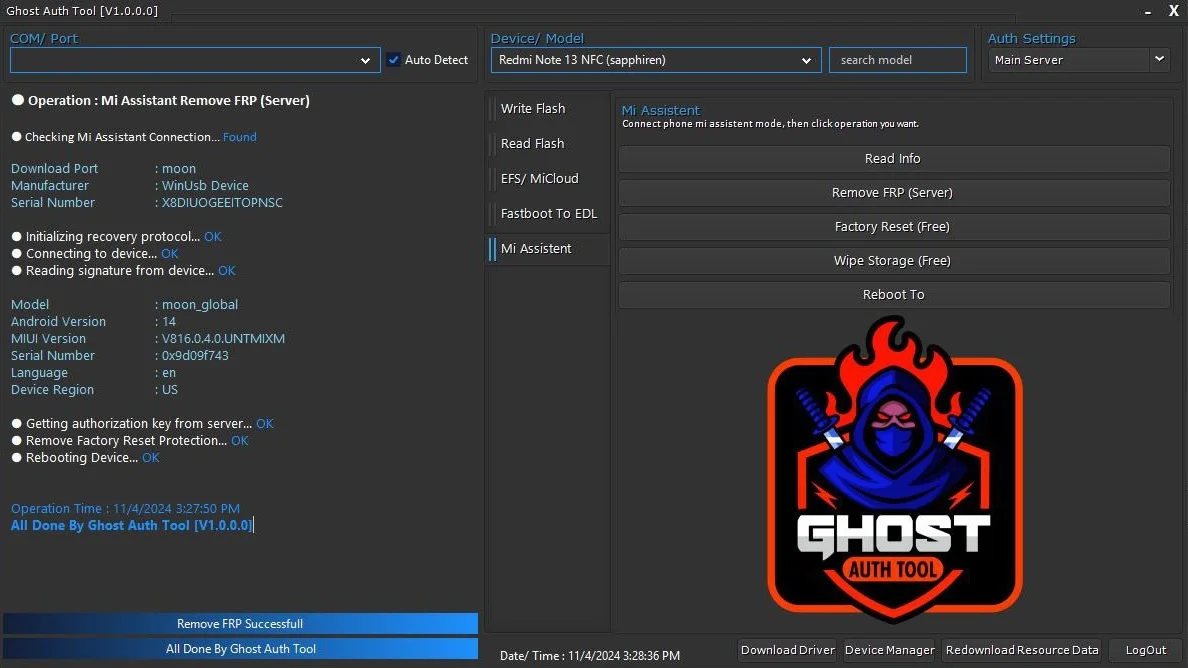The height and width of the screenshot is (668, 1188).
Task: Close the Ghost Auth Tool window
Action: tap(1174, 11)
